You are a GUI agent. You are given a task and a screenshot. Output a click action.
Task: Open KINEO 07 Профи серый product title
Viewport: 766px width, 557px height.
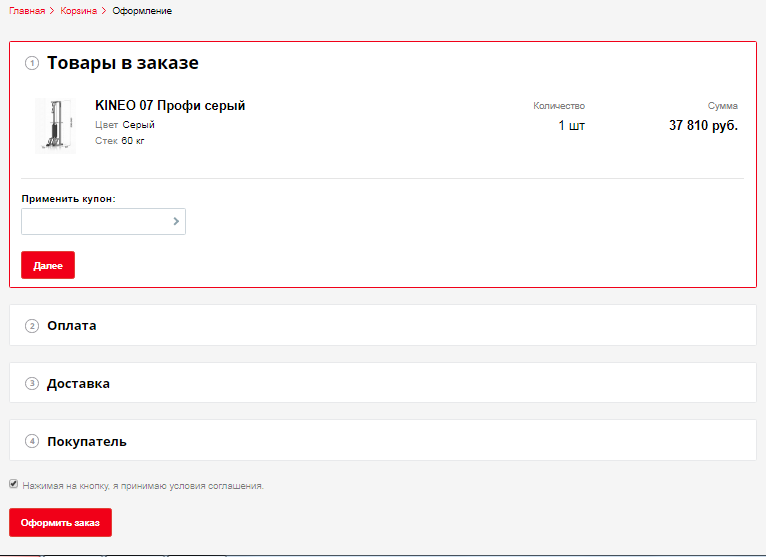[x=170, y=106]
